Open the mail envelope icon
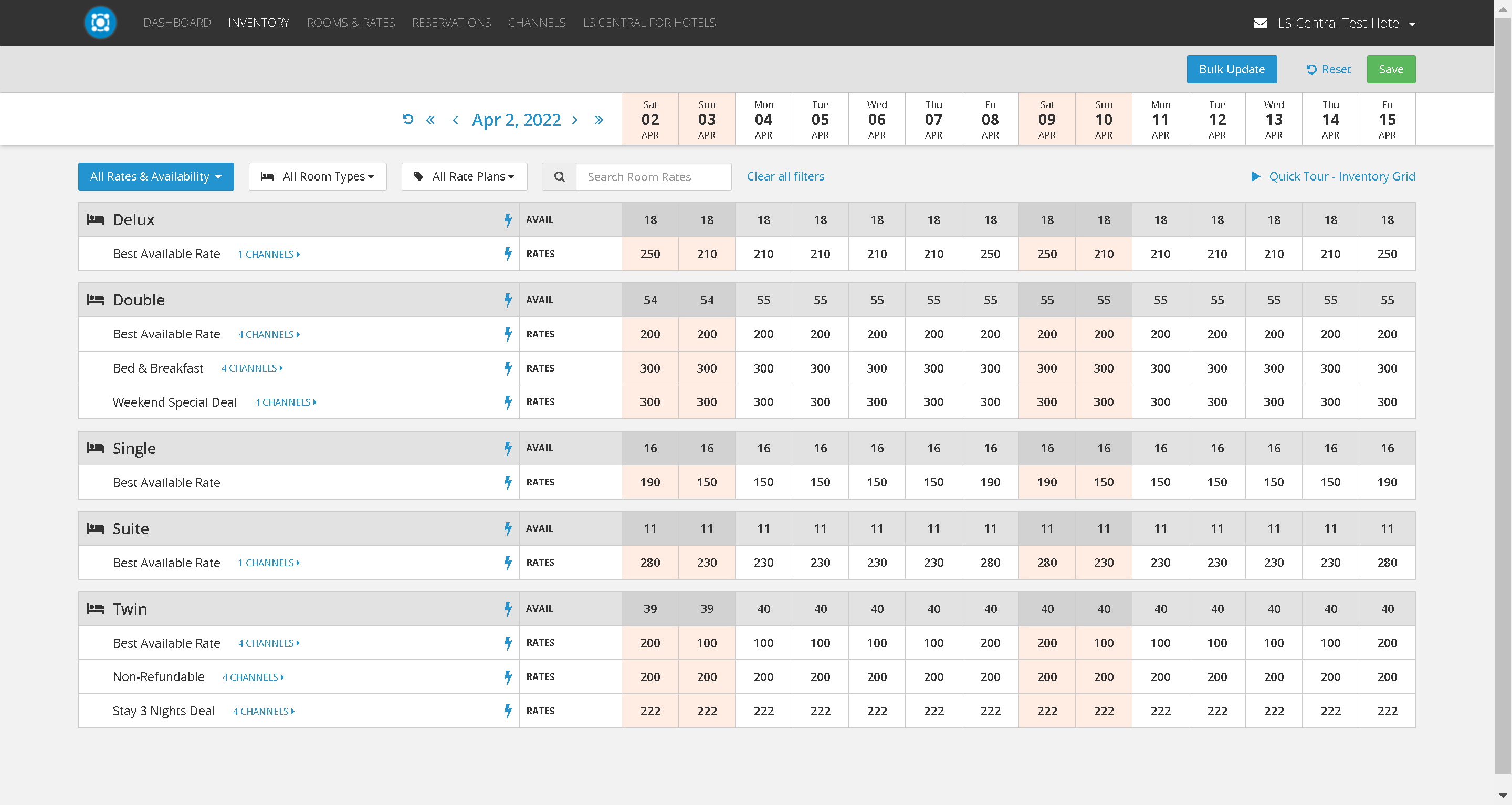 1259,23
